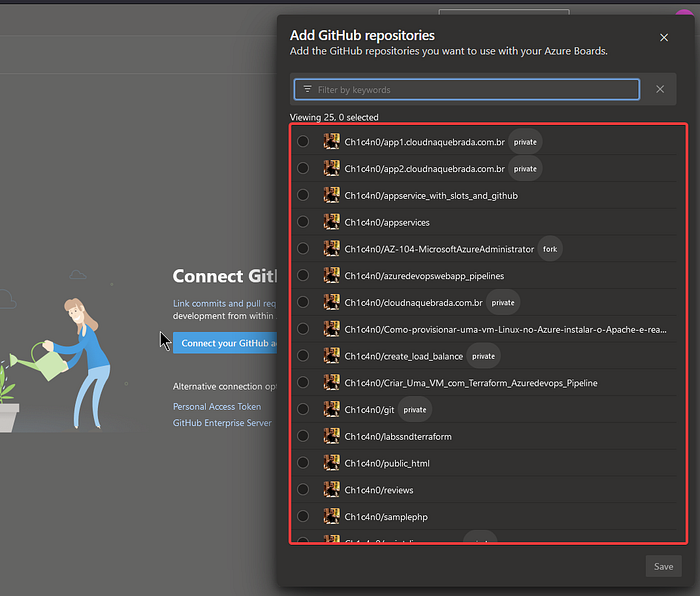This screenshot has height=596, width=700.
Task: Select the public_html repository radio
Action: 303,463
